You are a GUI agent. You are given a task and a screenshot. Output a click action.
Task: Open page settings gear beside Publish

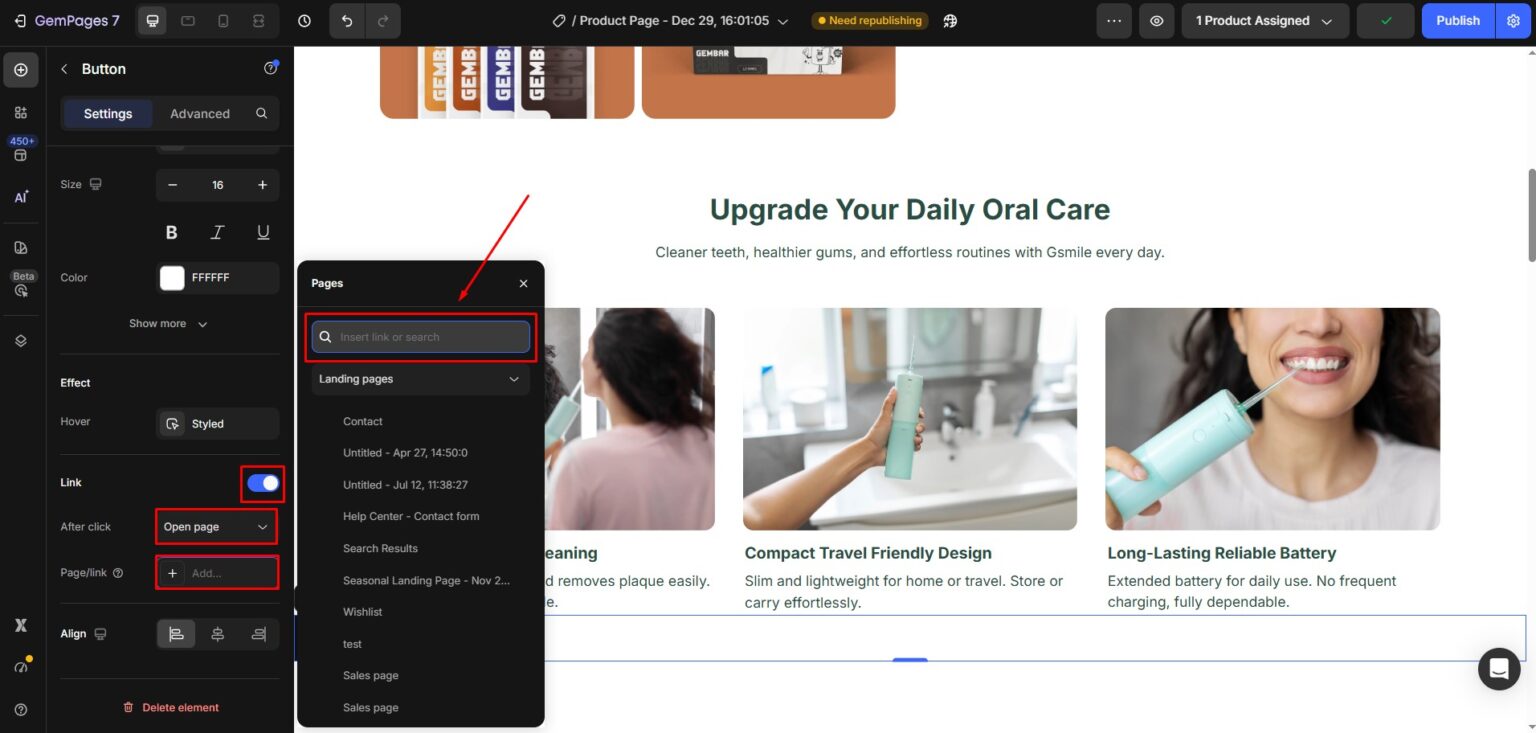click(x=1513, y=20)
